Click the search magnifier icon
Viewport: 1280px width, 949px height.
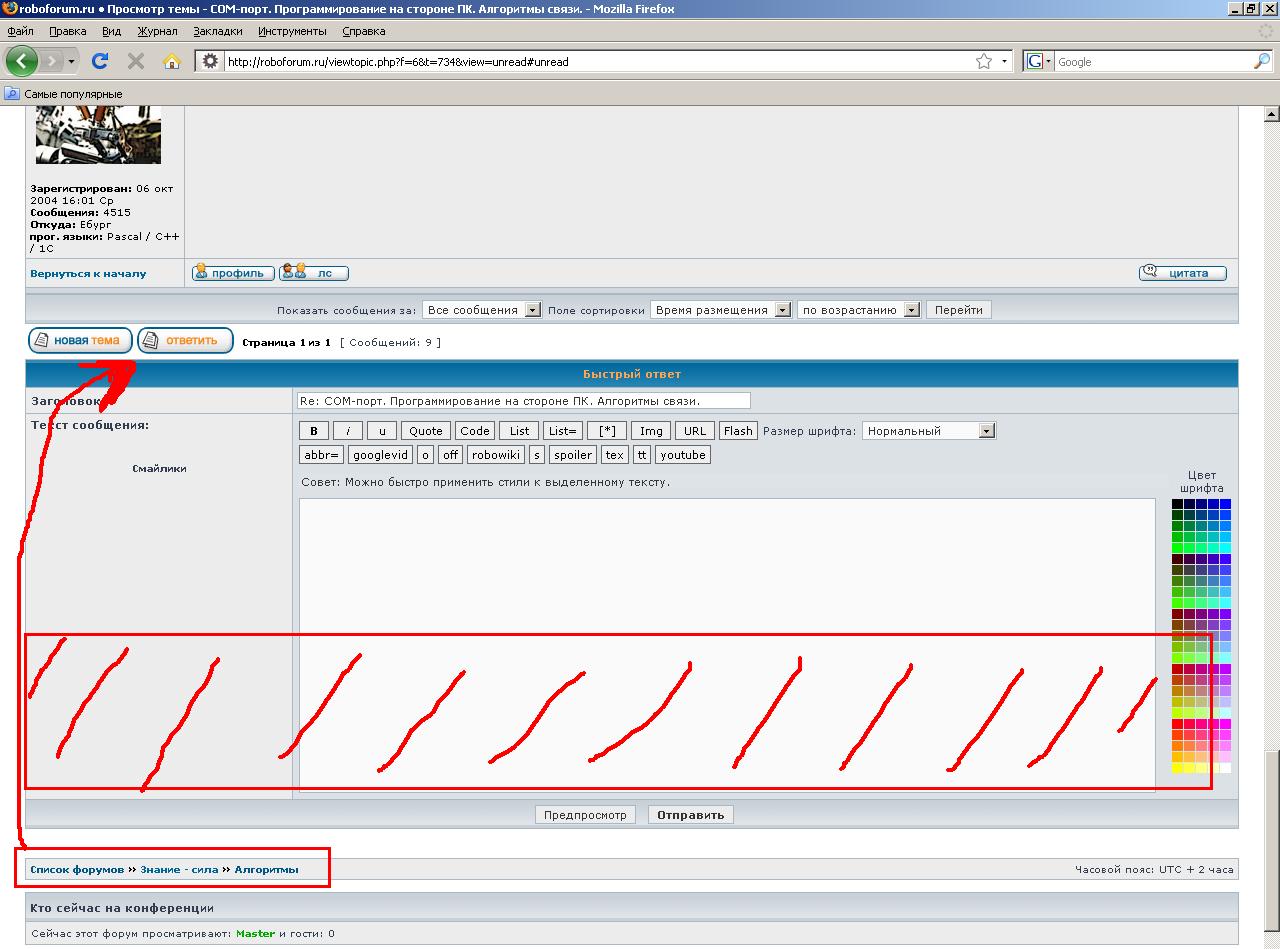pos(1261,61)
